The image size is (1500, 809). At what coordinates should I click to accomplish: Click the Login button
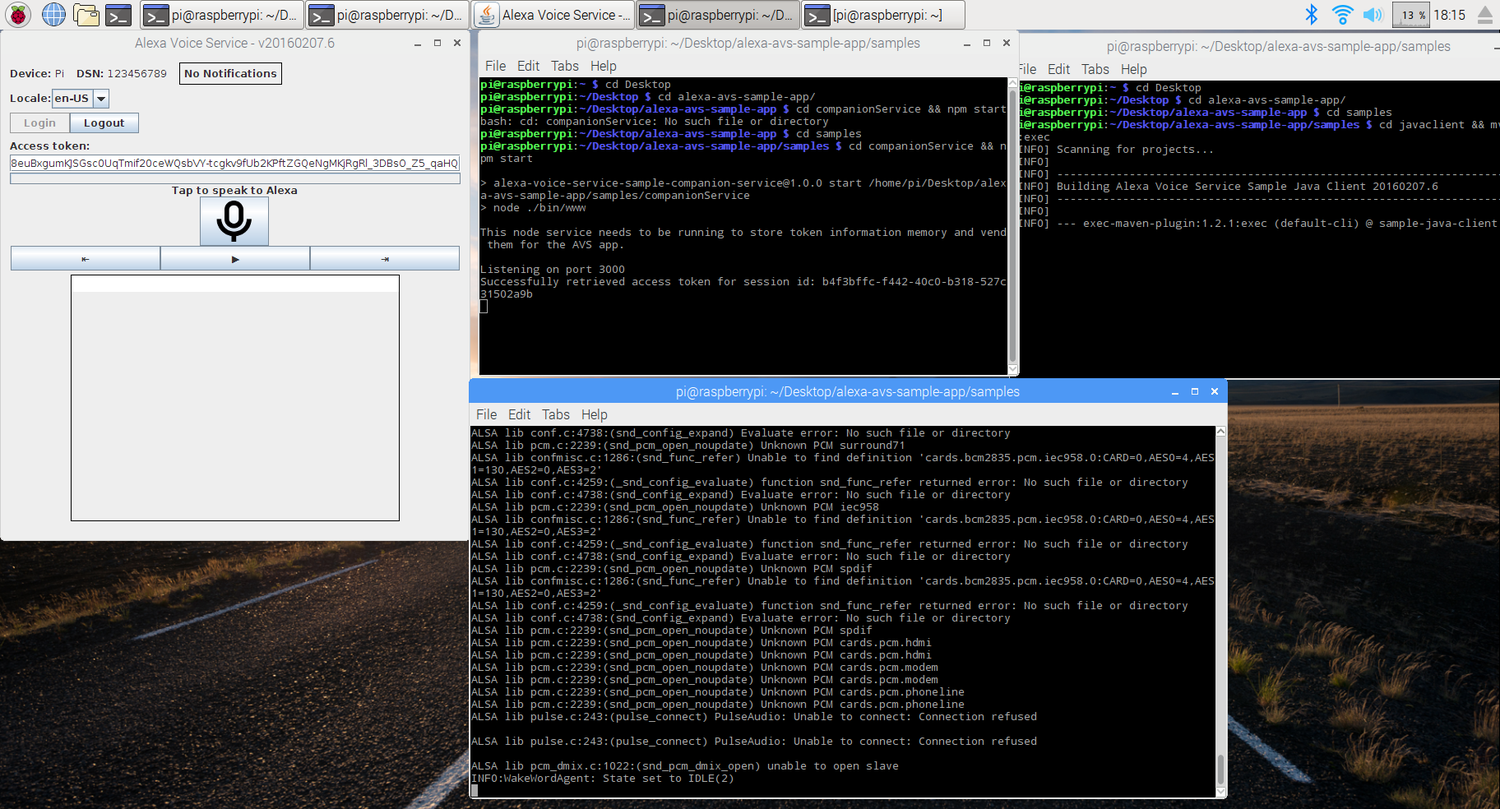[40, 123]
